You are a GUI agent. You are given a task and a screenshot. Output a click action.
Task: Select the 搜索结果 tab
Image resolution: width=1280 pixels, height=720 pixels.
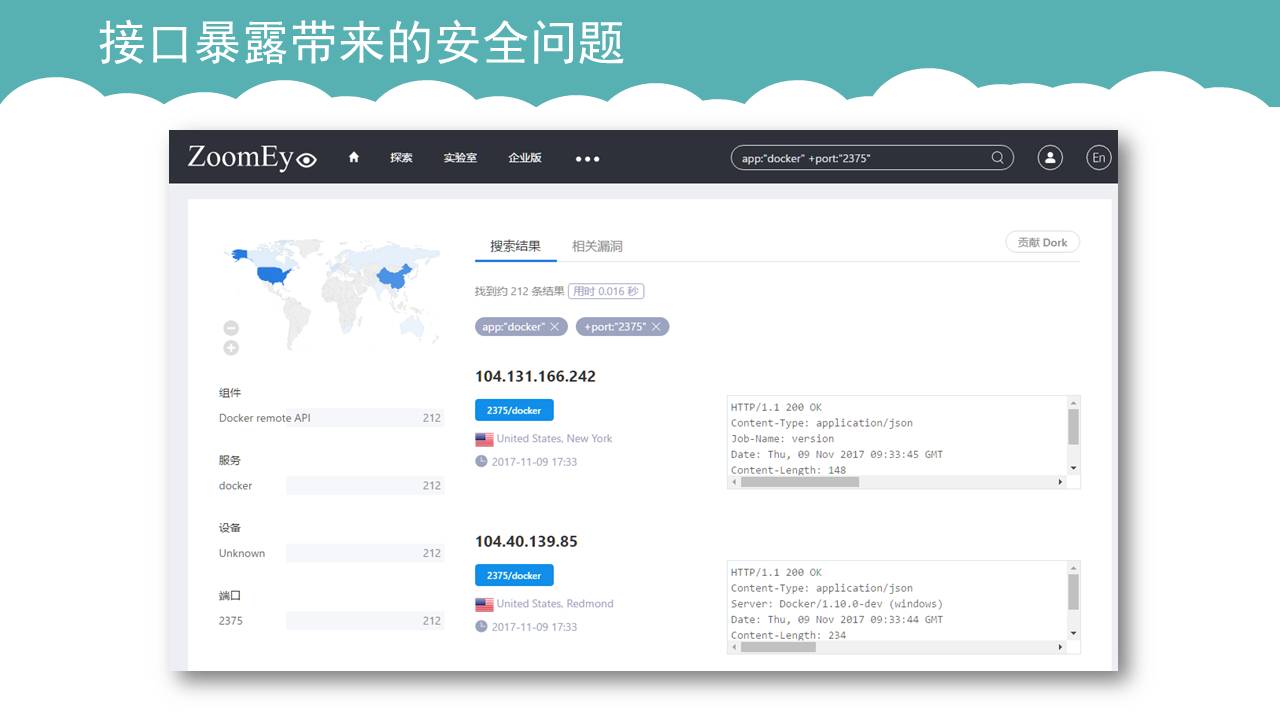pyautogui.click(x=515, y=246)
